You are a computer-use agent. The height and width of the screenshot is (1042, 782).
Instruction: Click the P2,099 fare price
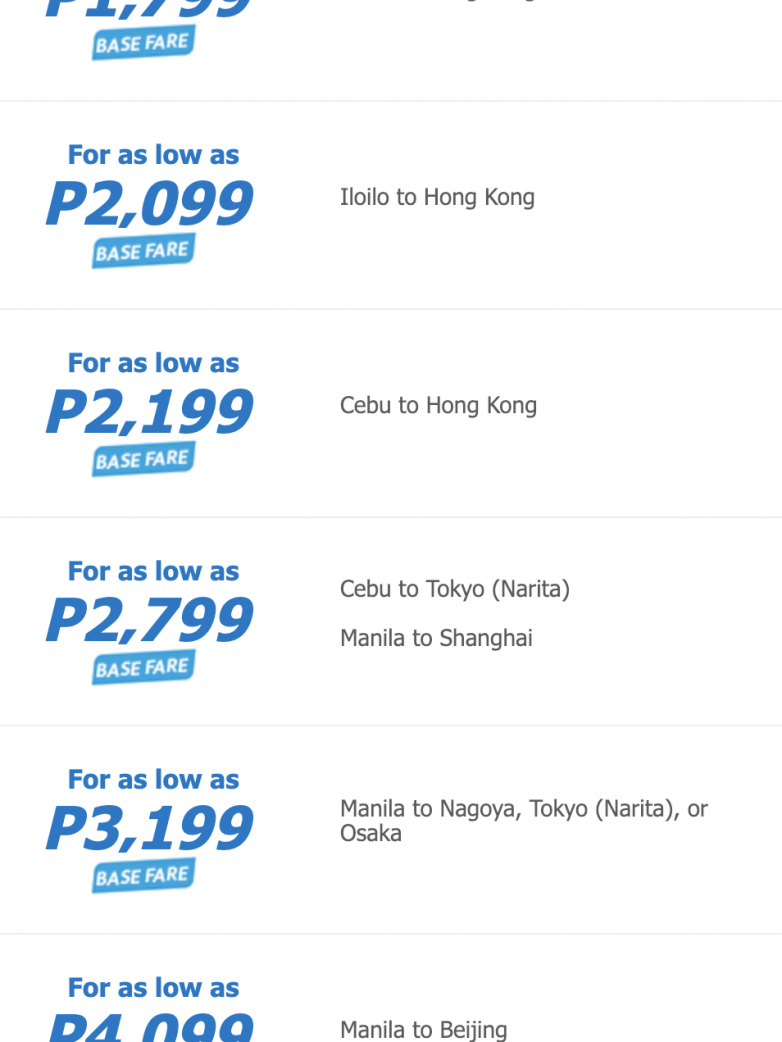point(149,204)
